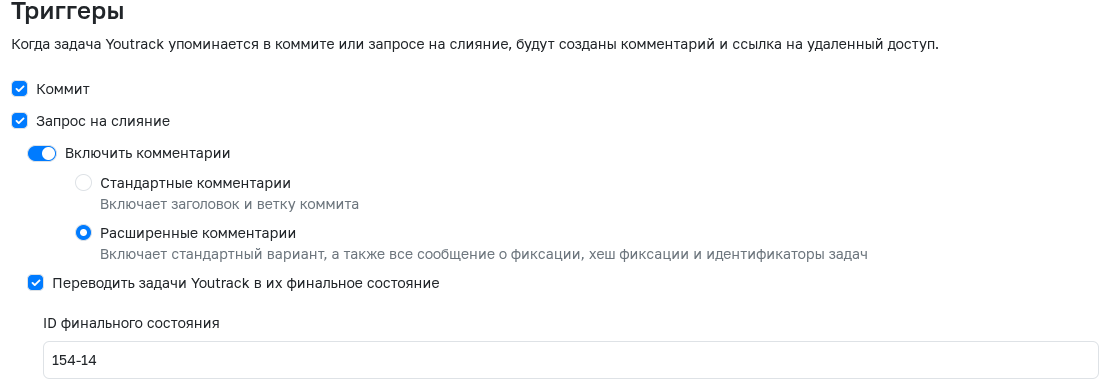
Task: Select the Стандартные комментарии radio button
Action: pyautogui.click(x=83, y=183)
